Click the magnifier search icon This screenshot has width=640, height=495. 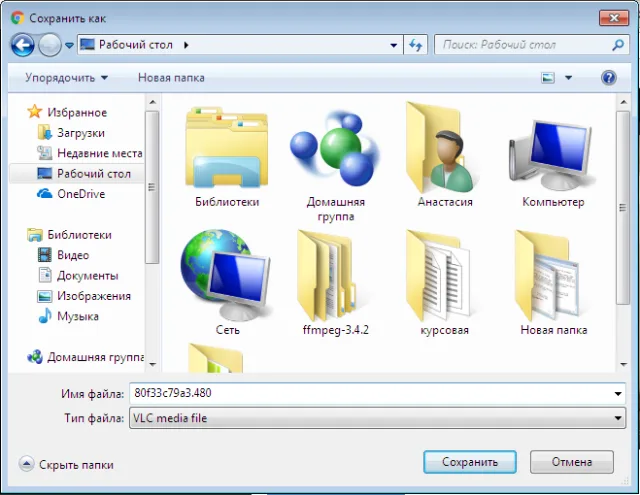click(618, 45)
